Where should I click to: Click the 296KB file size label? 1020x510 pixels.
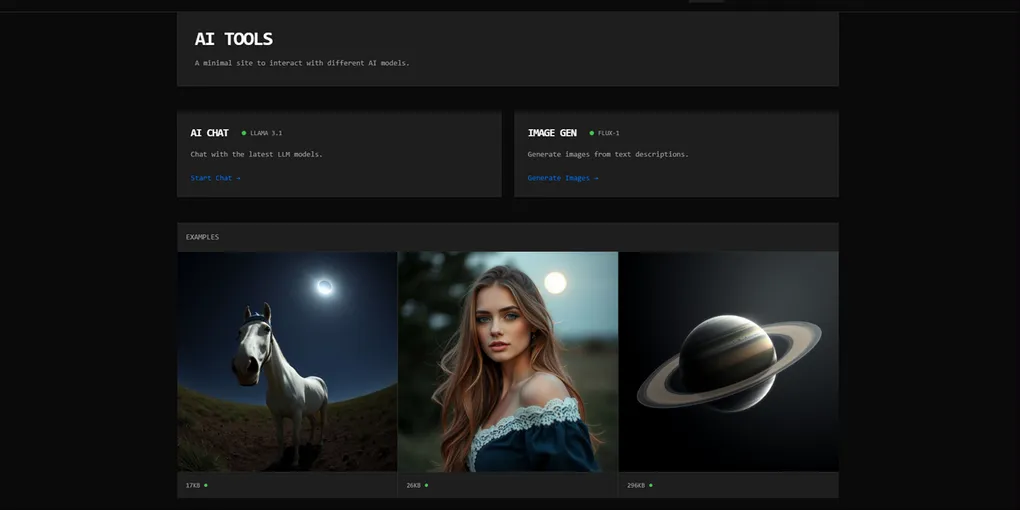[x=636, y=485]
